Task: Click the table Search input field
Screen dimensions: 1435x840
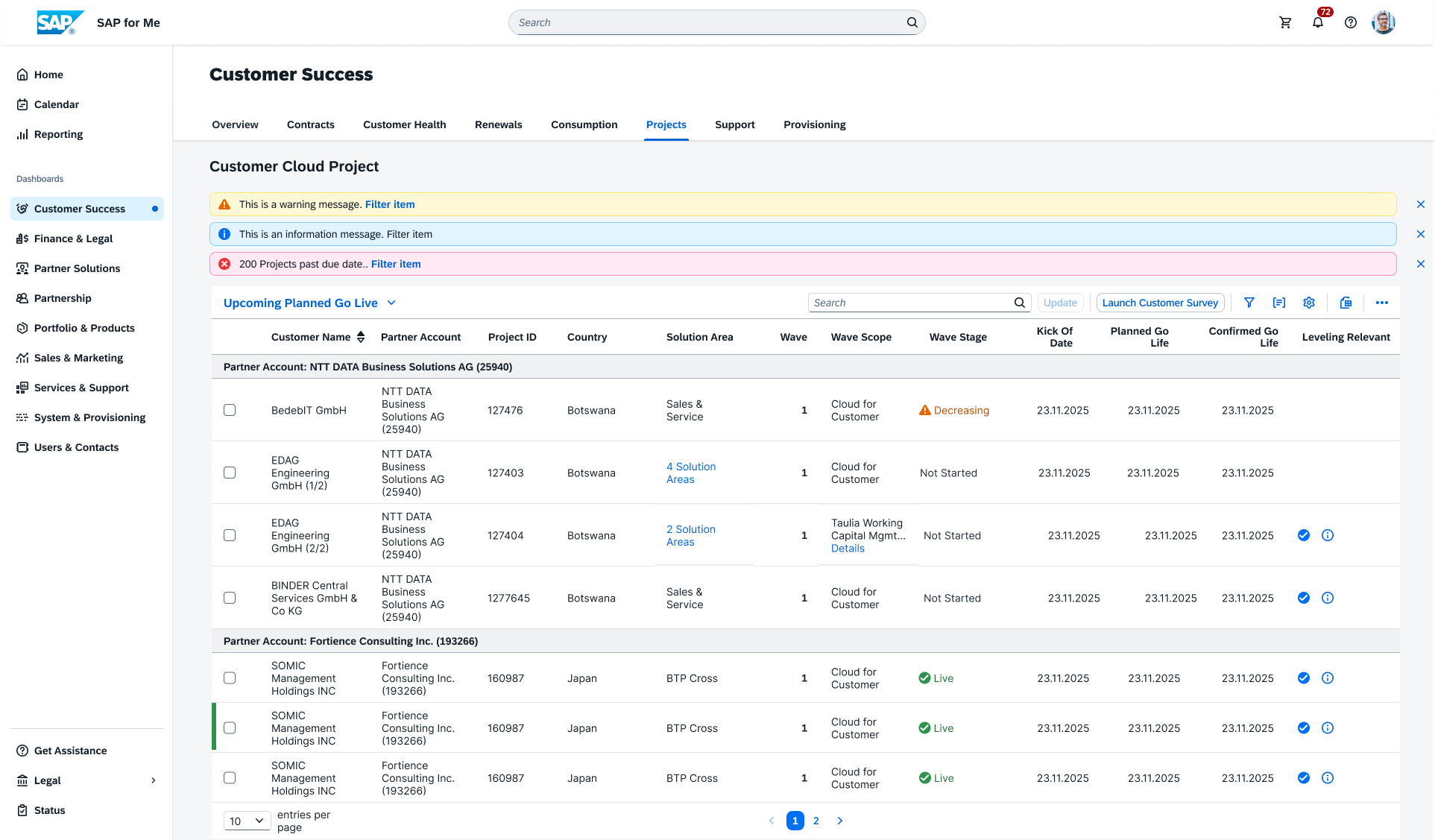Action: (x=911, y=303)
